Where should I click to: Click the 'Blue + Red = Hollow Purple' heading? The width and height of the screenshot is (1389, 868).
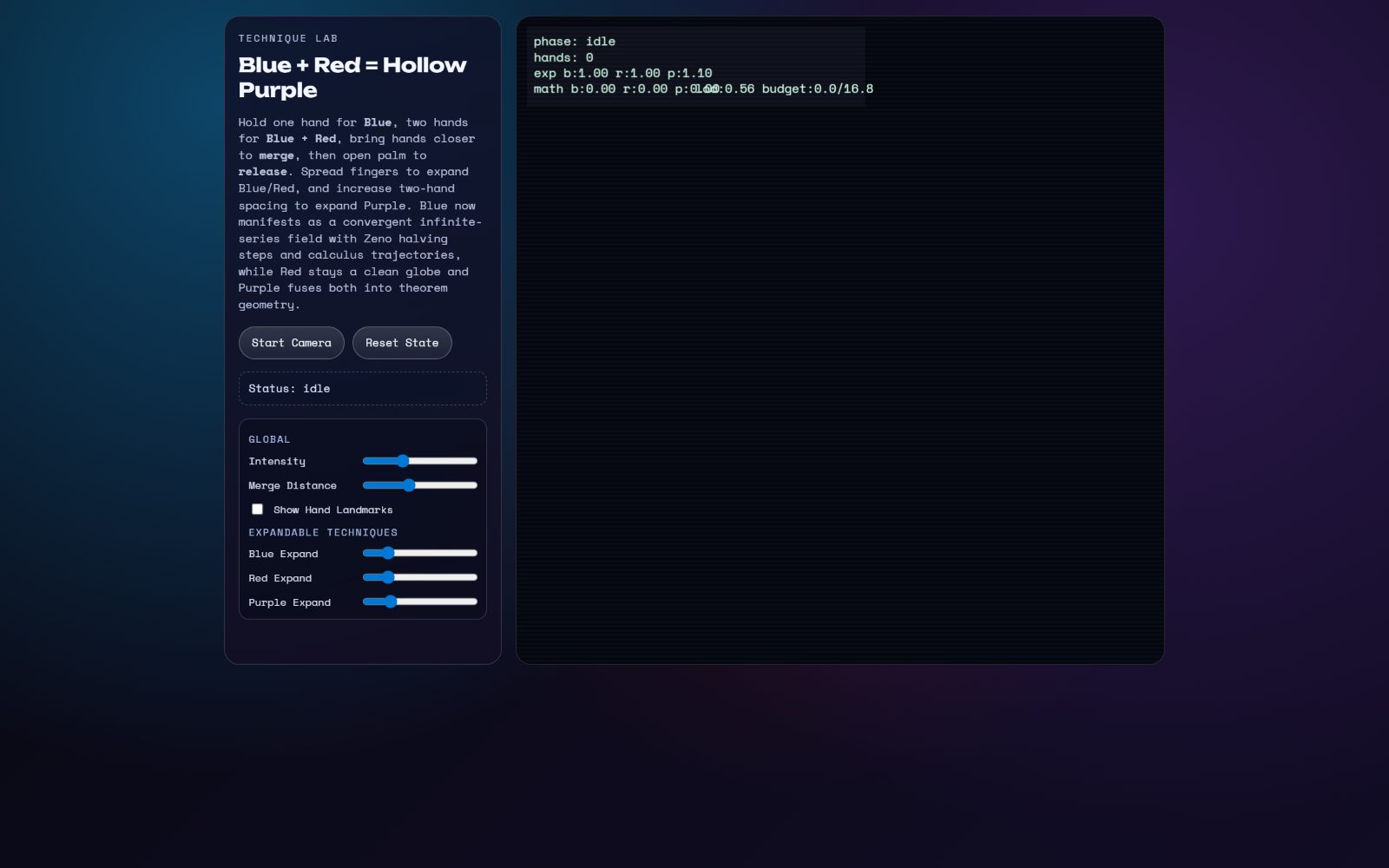(352, 77)
